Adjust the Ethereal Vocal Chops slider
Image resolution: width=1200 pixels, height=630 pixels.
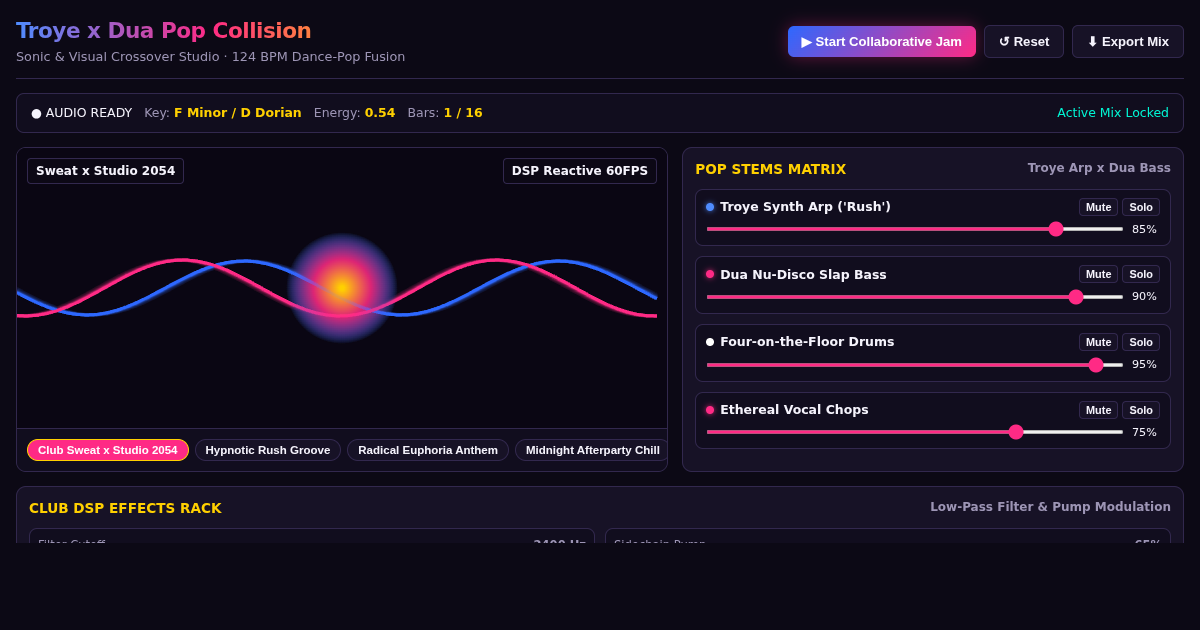(x=915, y=432)
